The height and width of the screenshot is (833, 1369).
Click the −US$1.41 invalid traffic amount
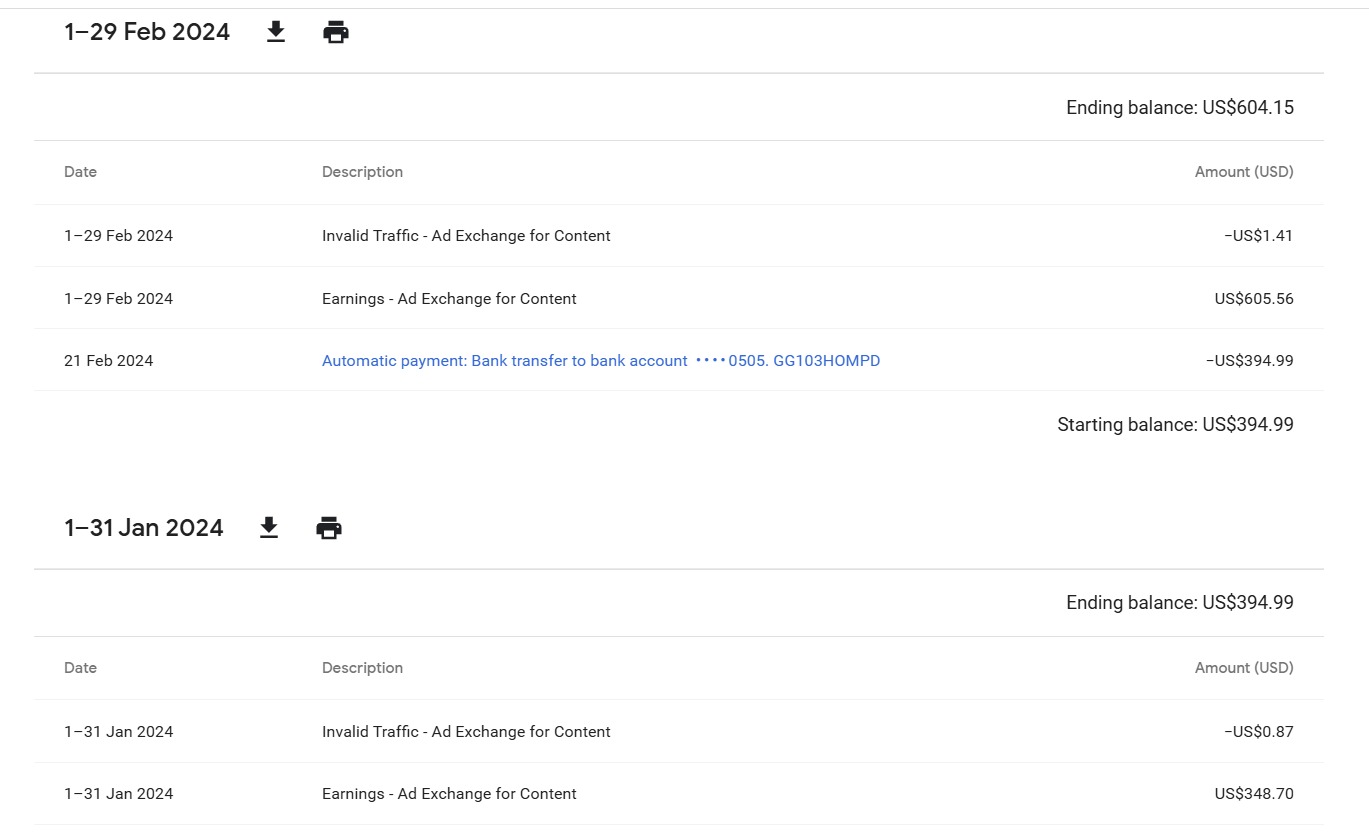(x=1258, y=236)
